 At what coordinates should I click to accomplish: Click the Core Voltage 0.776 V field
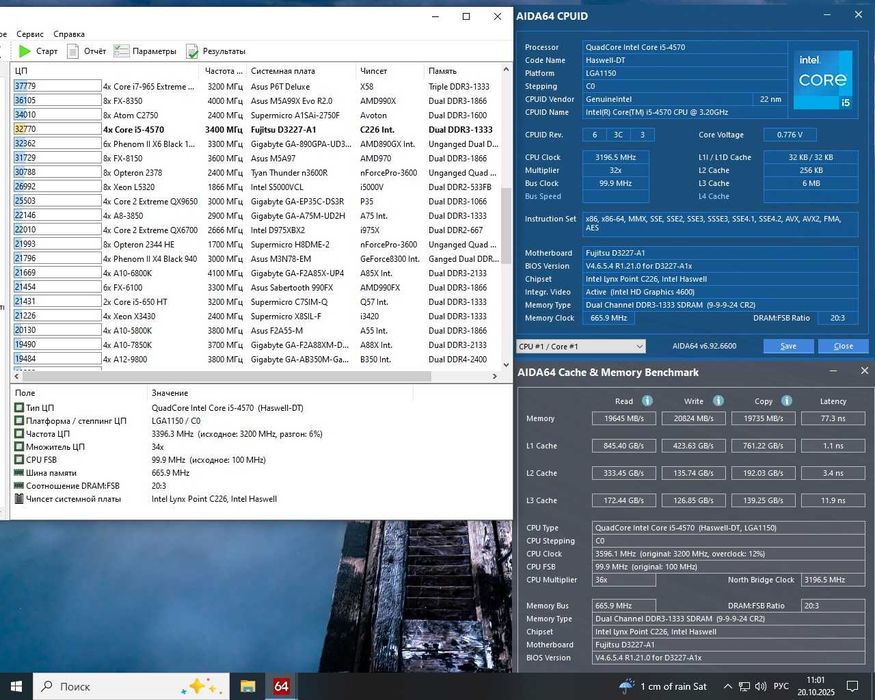[790, 135]
